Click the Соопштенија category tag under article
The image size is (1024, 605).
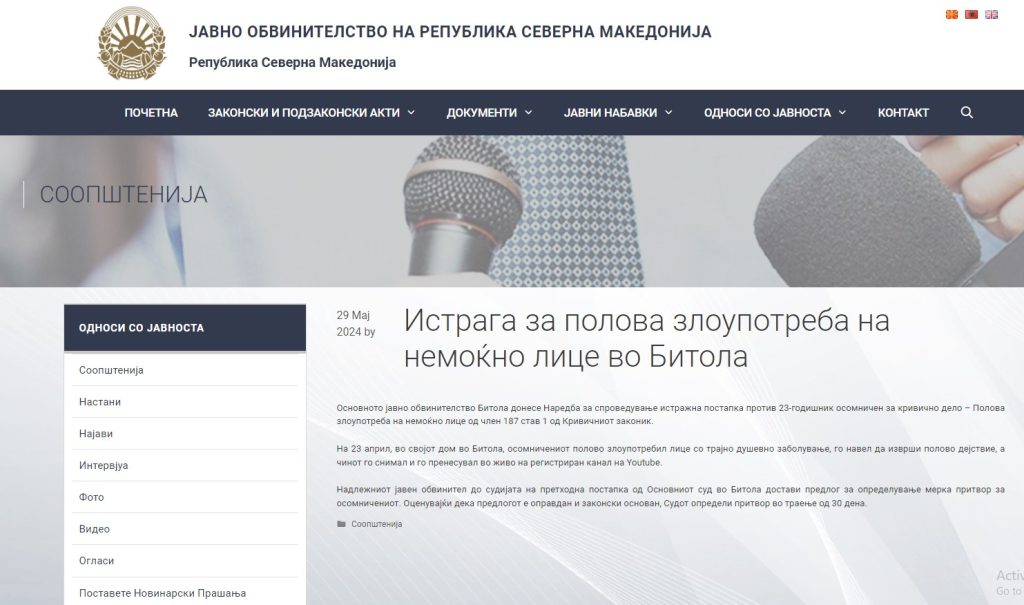pyautogui.click(x=376, y=524)
